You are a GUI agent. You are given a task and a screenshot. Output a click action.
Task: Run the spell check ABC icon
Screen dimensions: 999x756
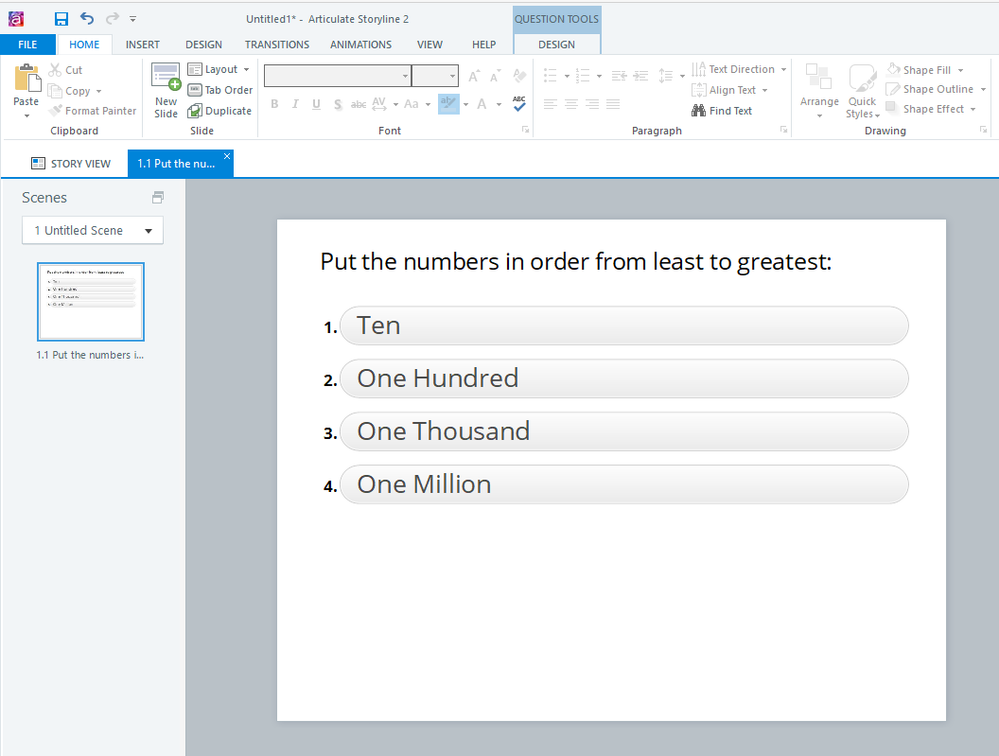point(519,104)
